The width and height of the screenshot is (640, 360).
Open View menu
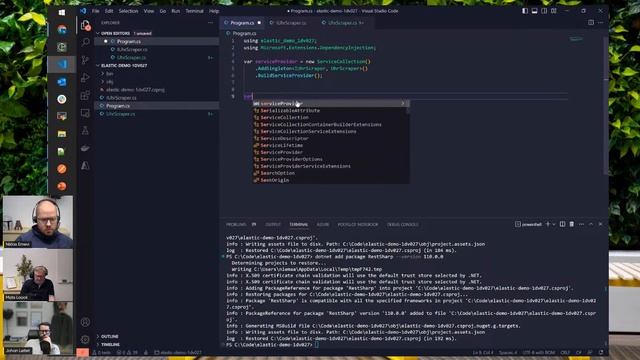149,11
